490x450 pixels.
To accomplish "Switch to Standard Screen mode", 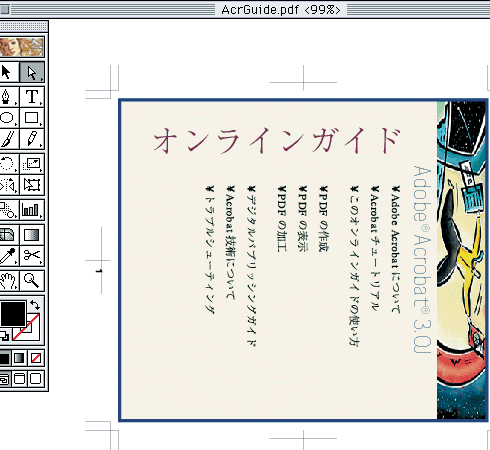I will (5, 379).
